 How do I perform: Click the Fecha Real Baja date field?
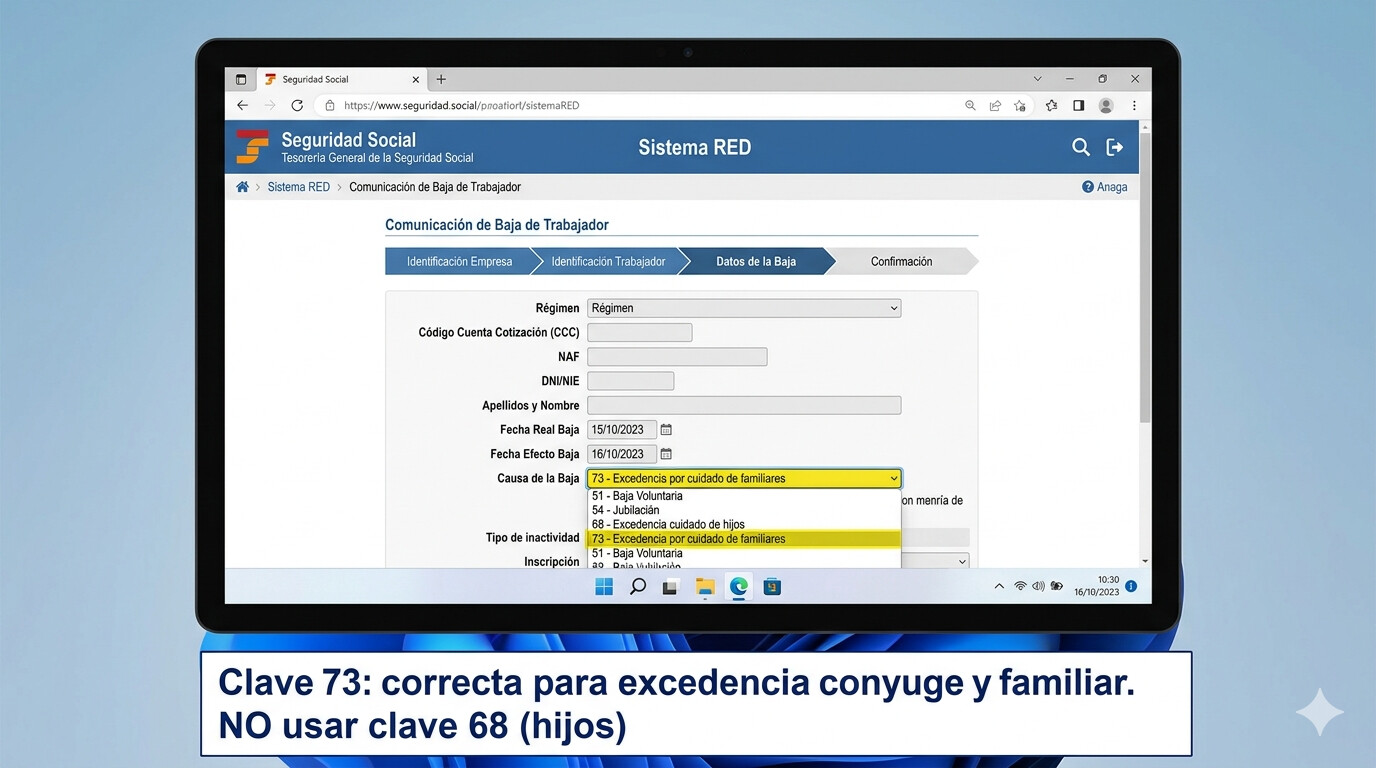[x=622, y=430]
